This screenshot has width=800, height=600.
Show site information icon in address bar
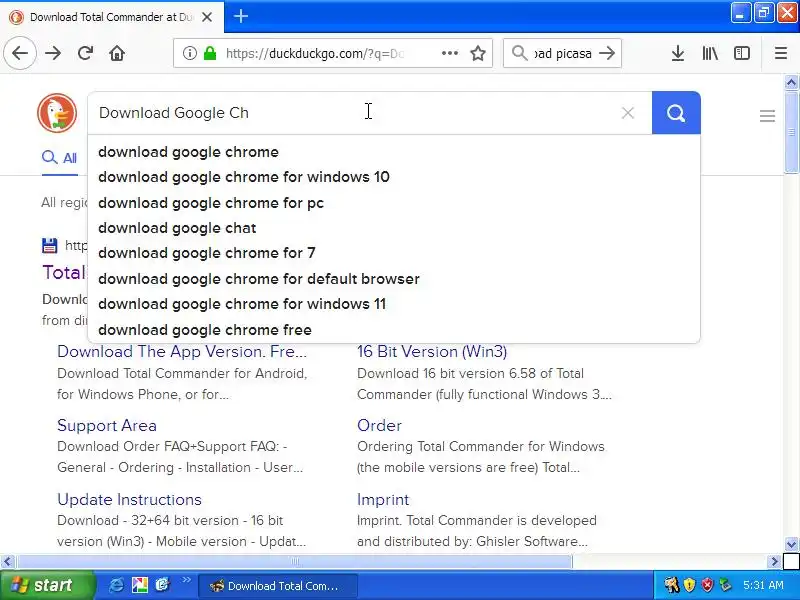pyautogui.click(x=189, y=53)
